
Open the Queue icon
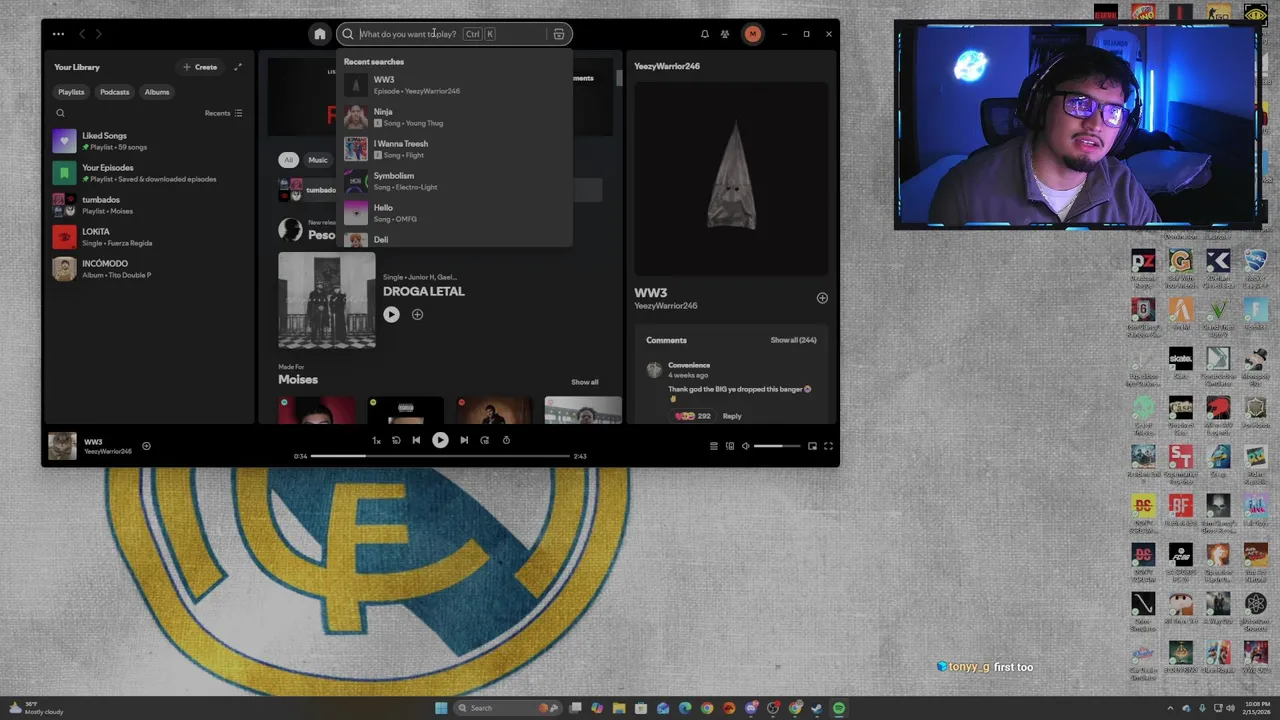pyautogui.click(x=713, y=446)
